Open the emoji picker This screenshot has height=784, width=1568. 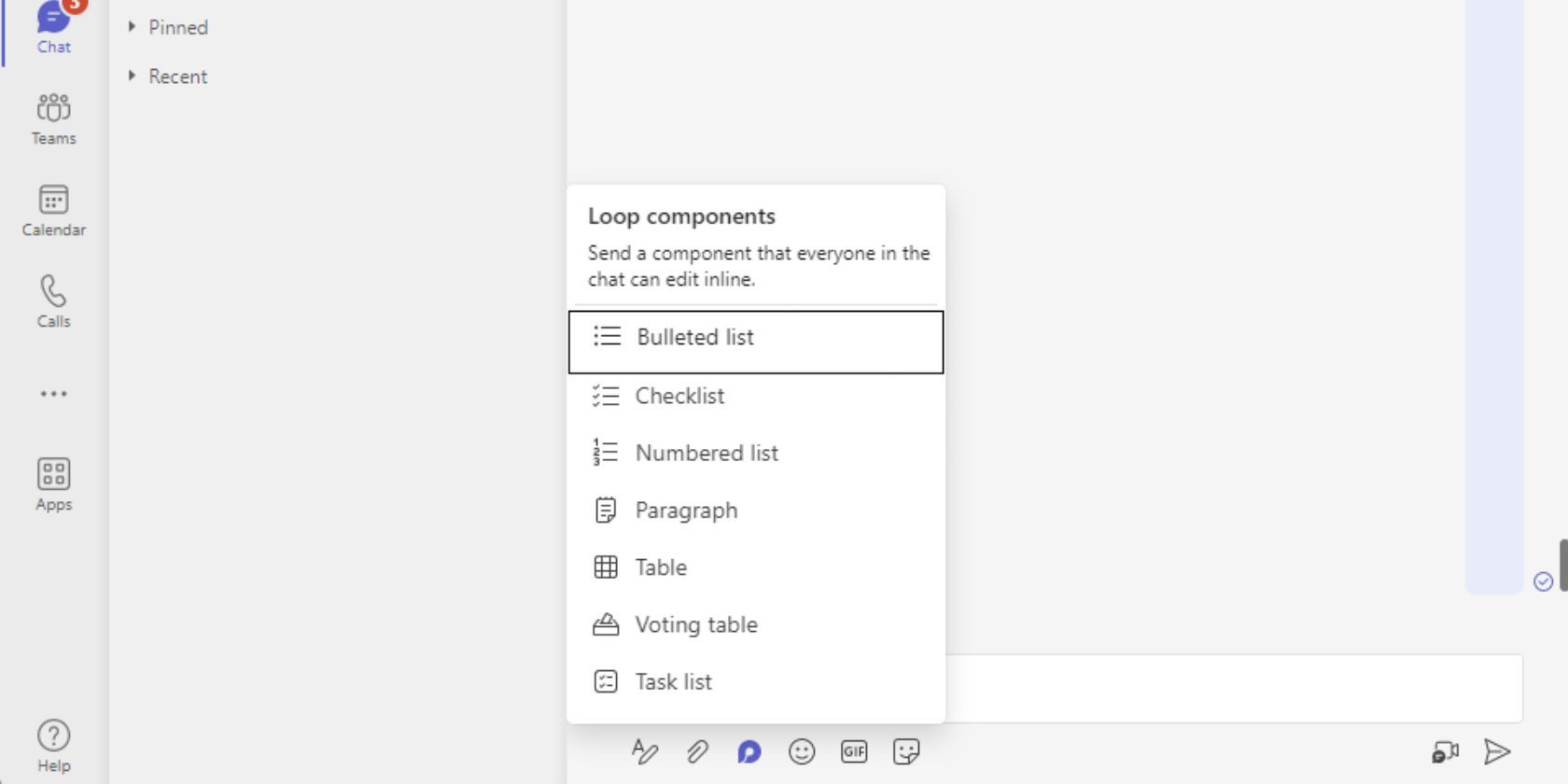click(x=801, y=751)
